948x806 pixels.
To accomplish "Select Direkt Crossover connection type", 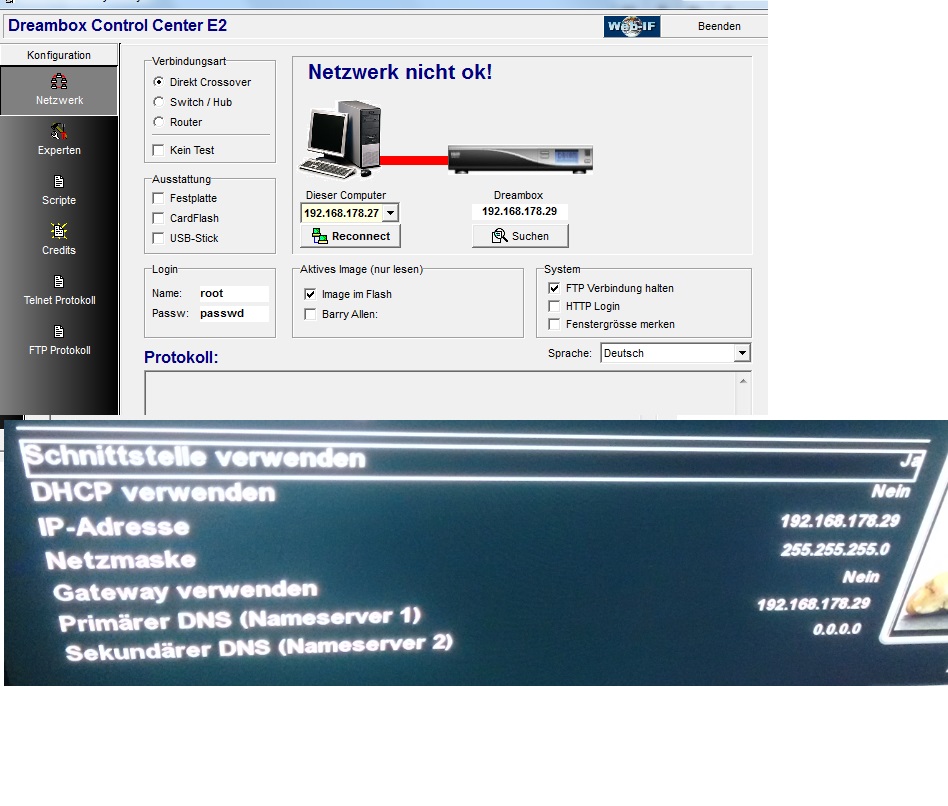I will [x=158, y=82].
